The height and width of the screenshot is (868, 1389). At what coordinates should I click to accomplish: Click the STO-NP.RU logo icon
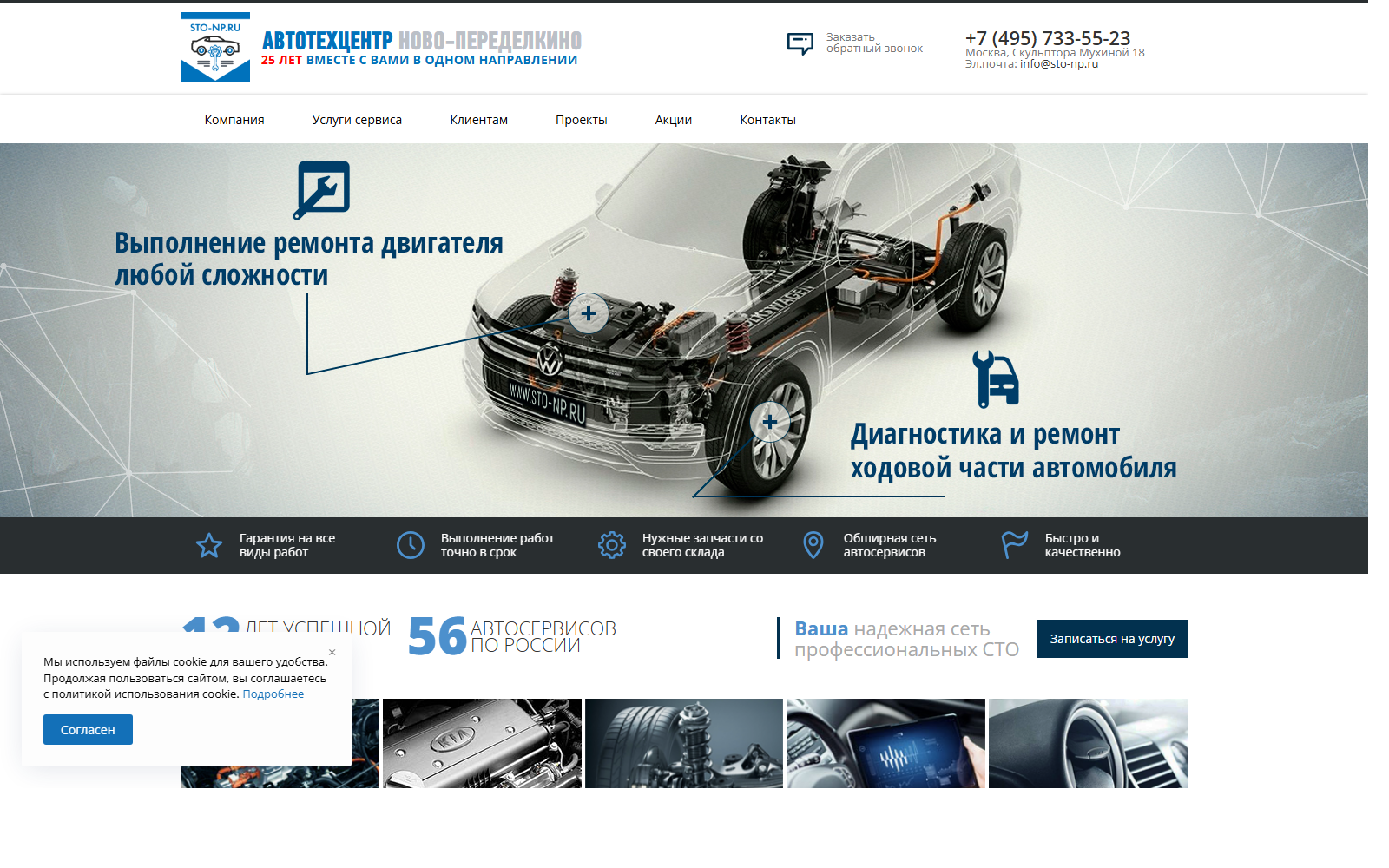[x=215, y=48]
